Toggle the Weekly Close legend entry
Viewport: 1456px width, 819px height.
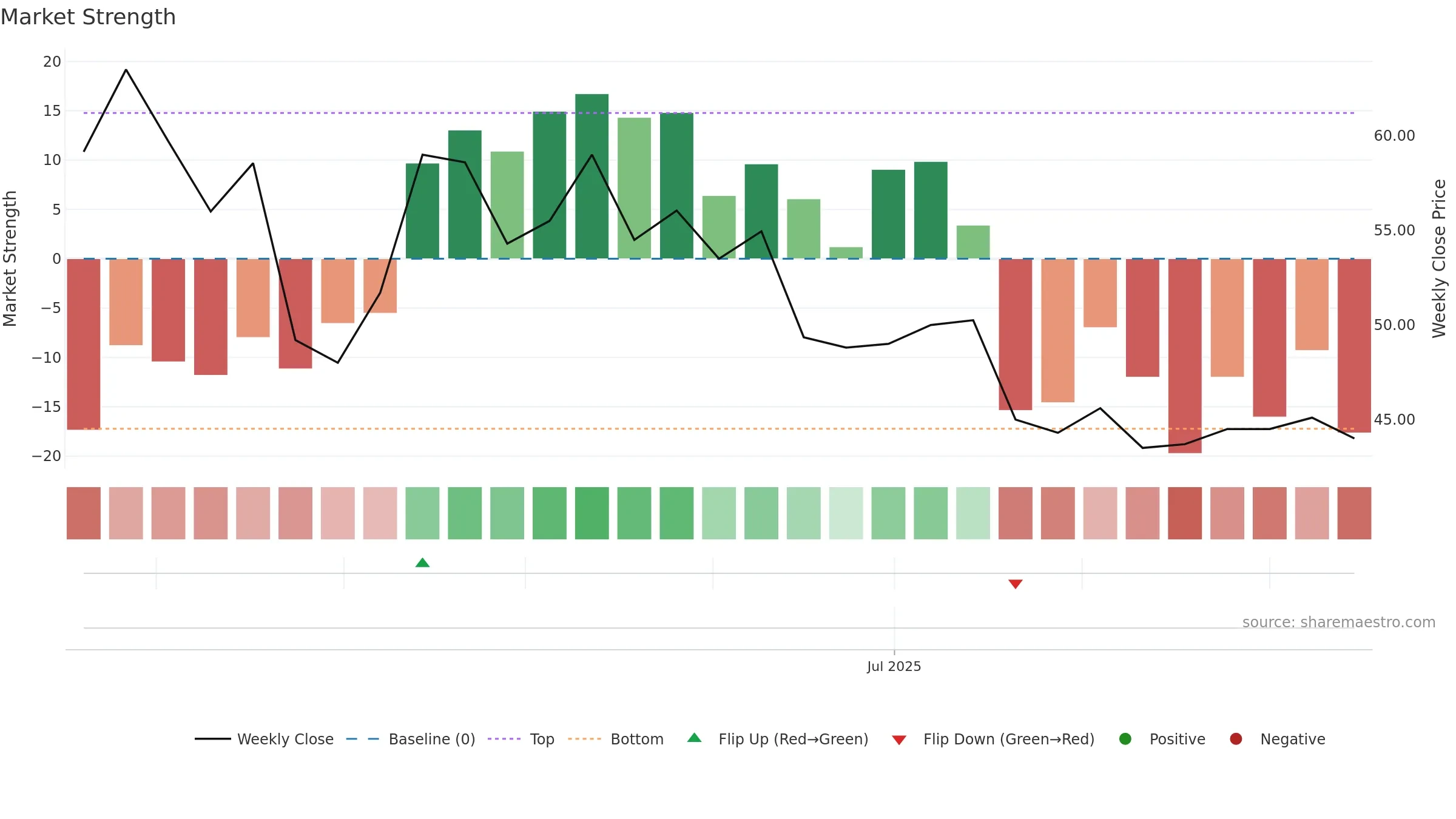click(x=265, y=739)
